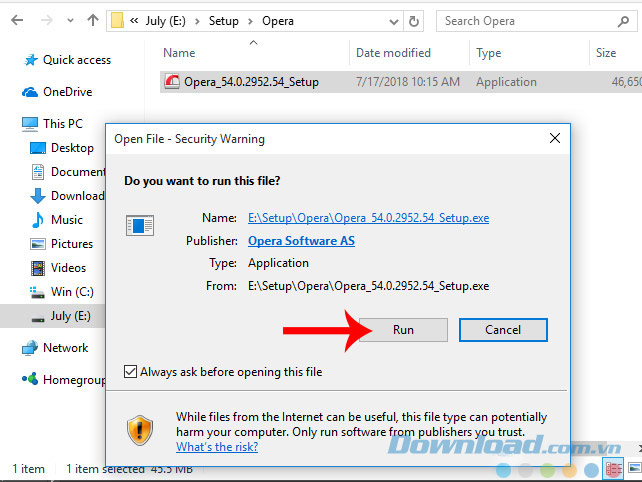642x482 pixels.
Task: Click the Music note icon
Action: [x=38, y=220]
